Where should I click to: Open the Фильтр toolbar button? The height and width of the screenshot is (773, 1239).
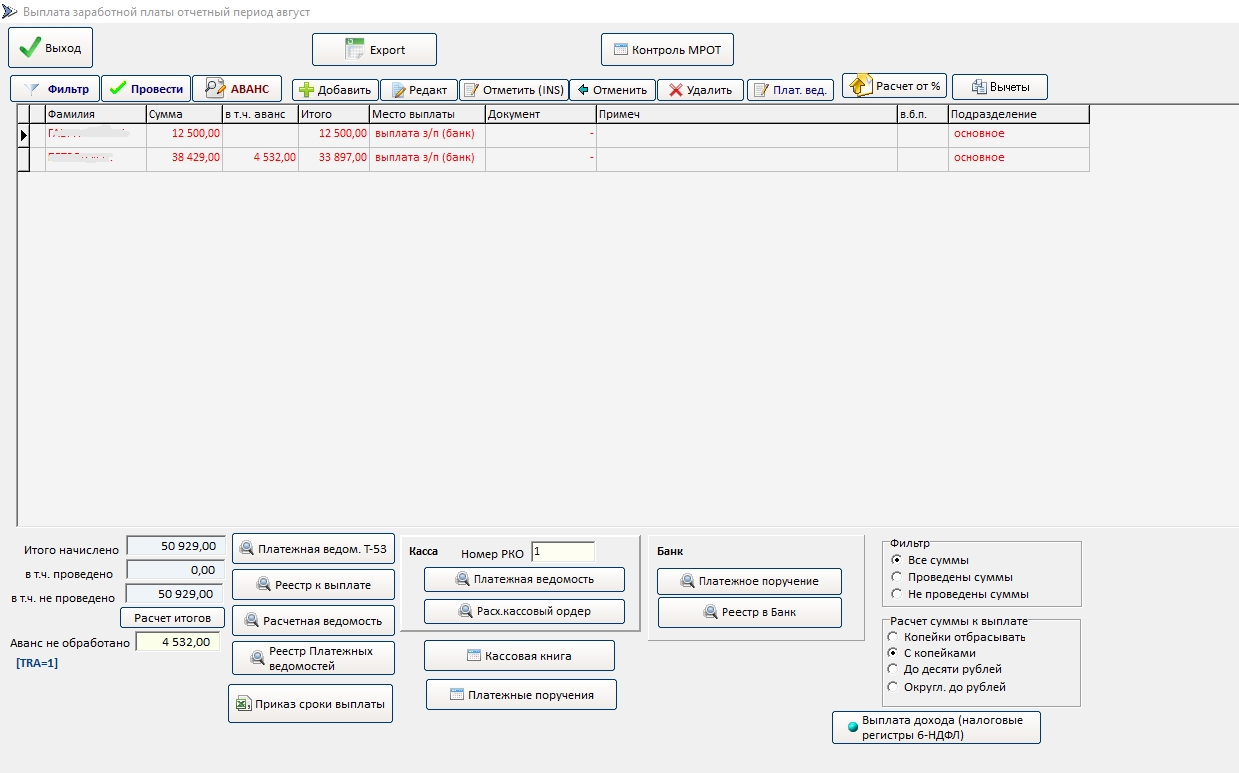[55, 89]
